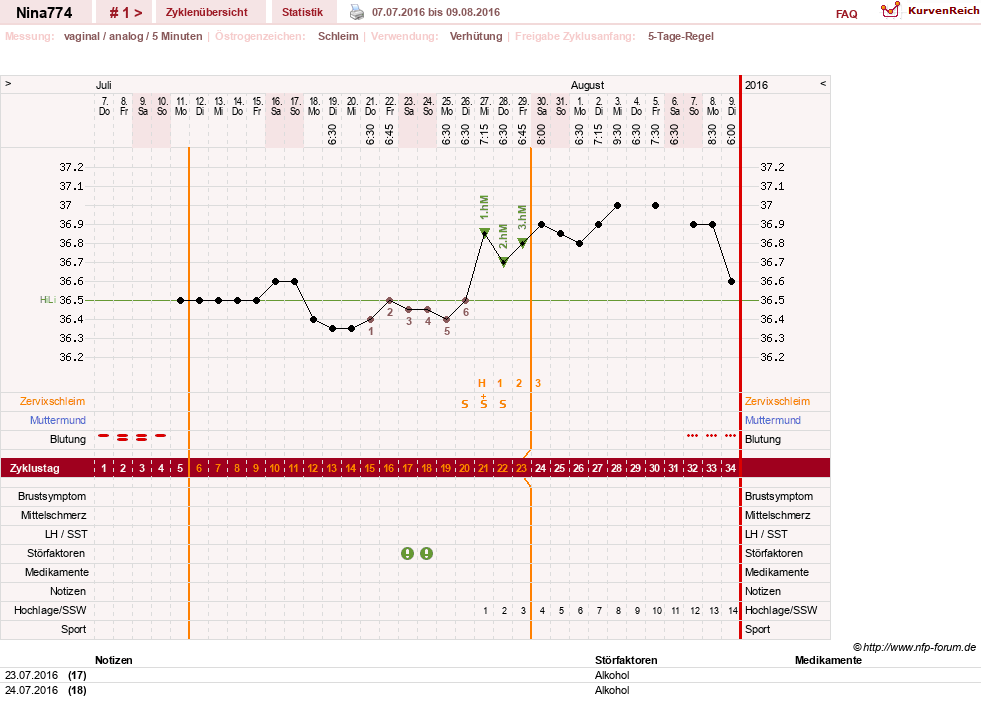Viewport: 981px width, 719px height.
Task: Click the temperature point on 3. August at 37.0
Action: (618, 205)
